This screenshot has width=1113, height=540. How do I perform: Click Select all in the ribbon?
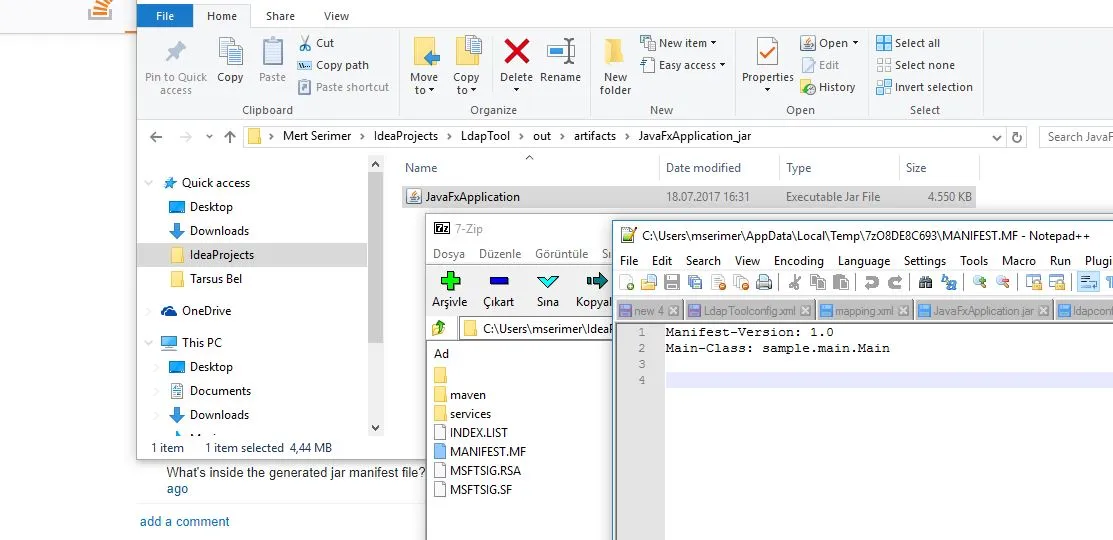909,43
